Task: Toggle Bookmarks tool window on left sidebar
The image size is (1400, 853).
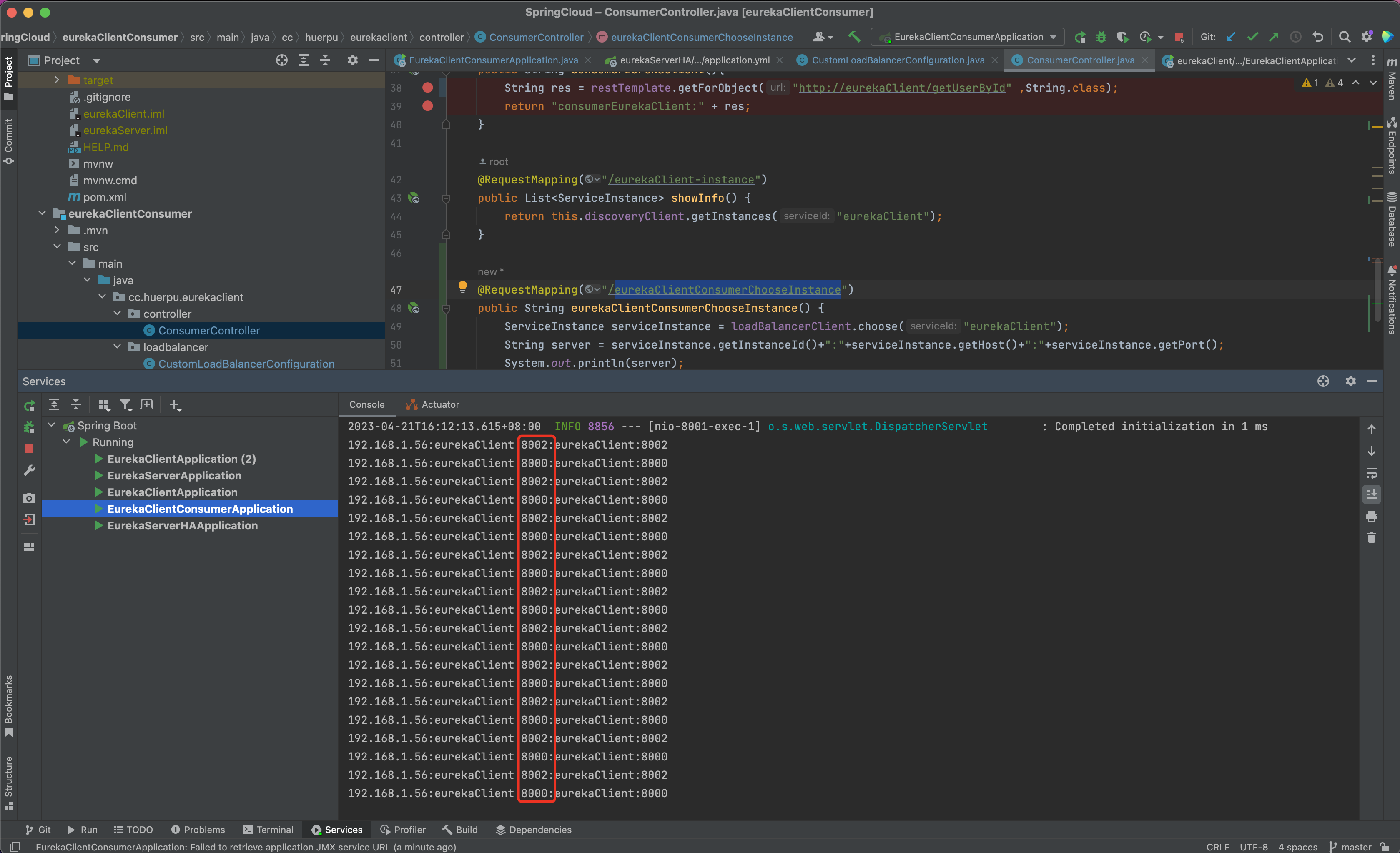Action: [8, 706]
